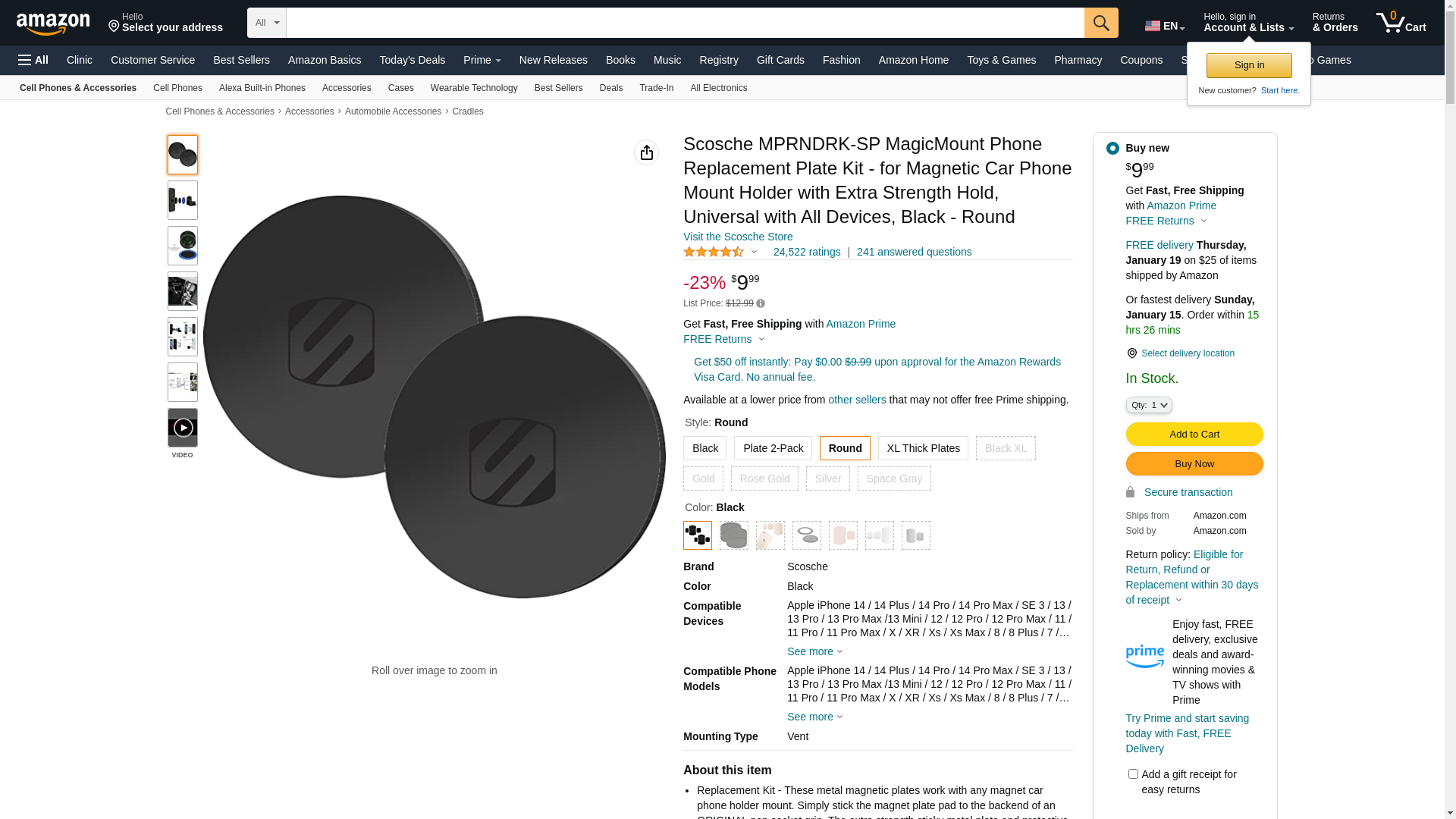Open Wearable Technology subnav item
Screen dimensions: 1456x819
coord(474,88)
